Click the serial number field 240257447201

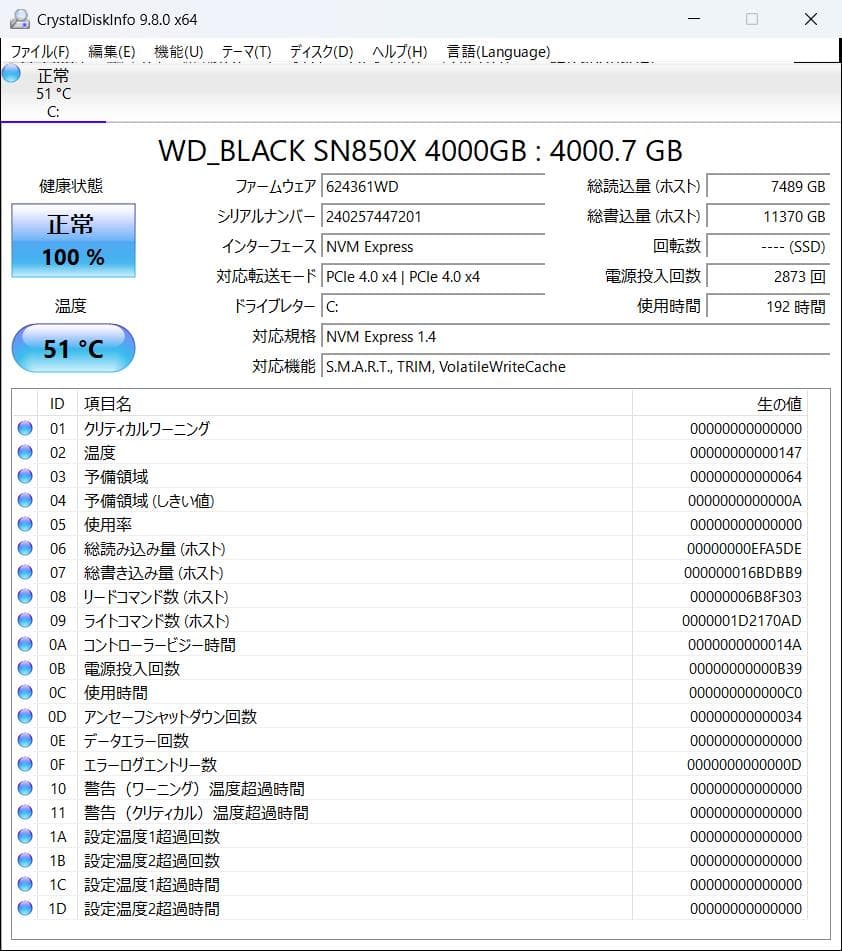433,217
